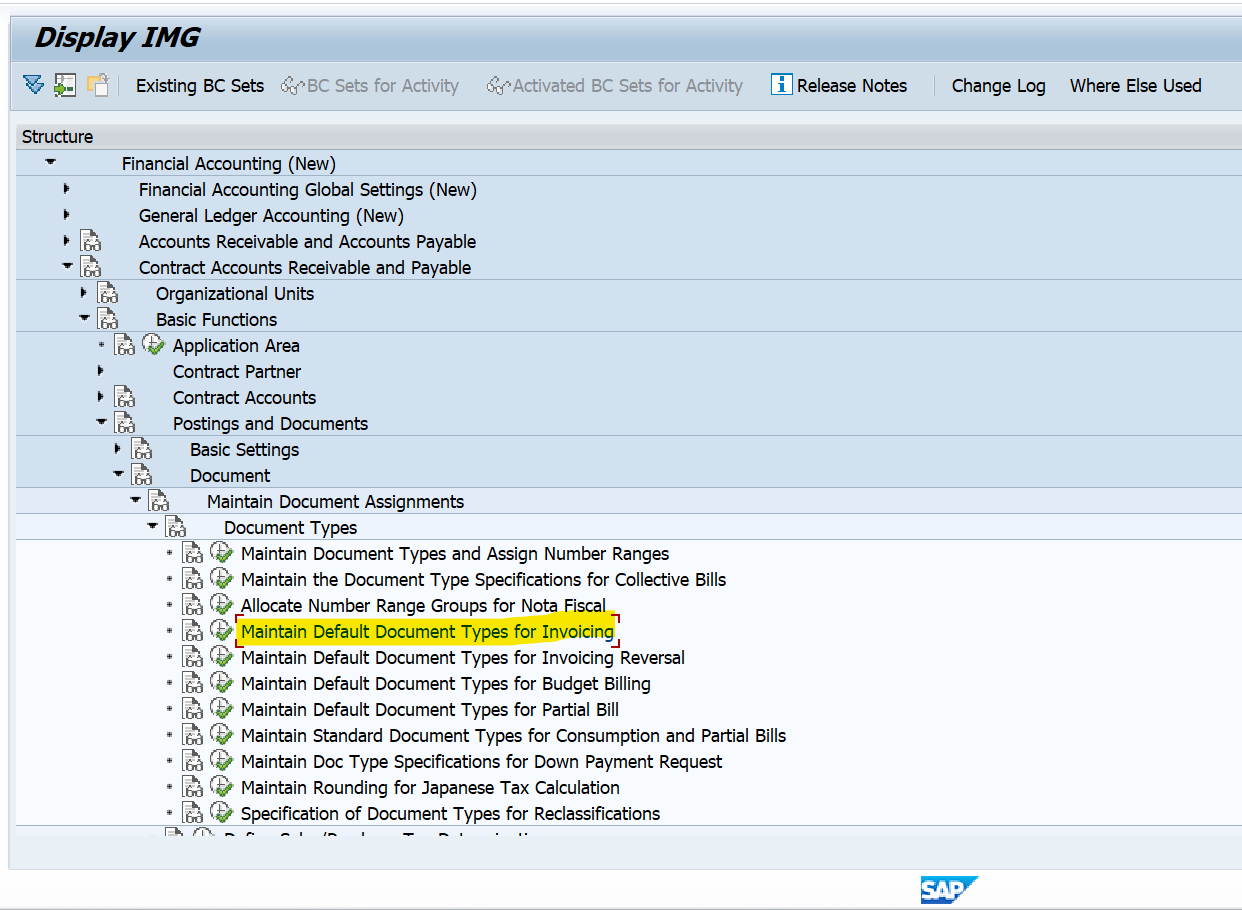1242x910 pixels.
Task: Click Where Else Used button
Action: [x=1136, y=86]
